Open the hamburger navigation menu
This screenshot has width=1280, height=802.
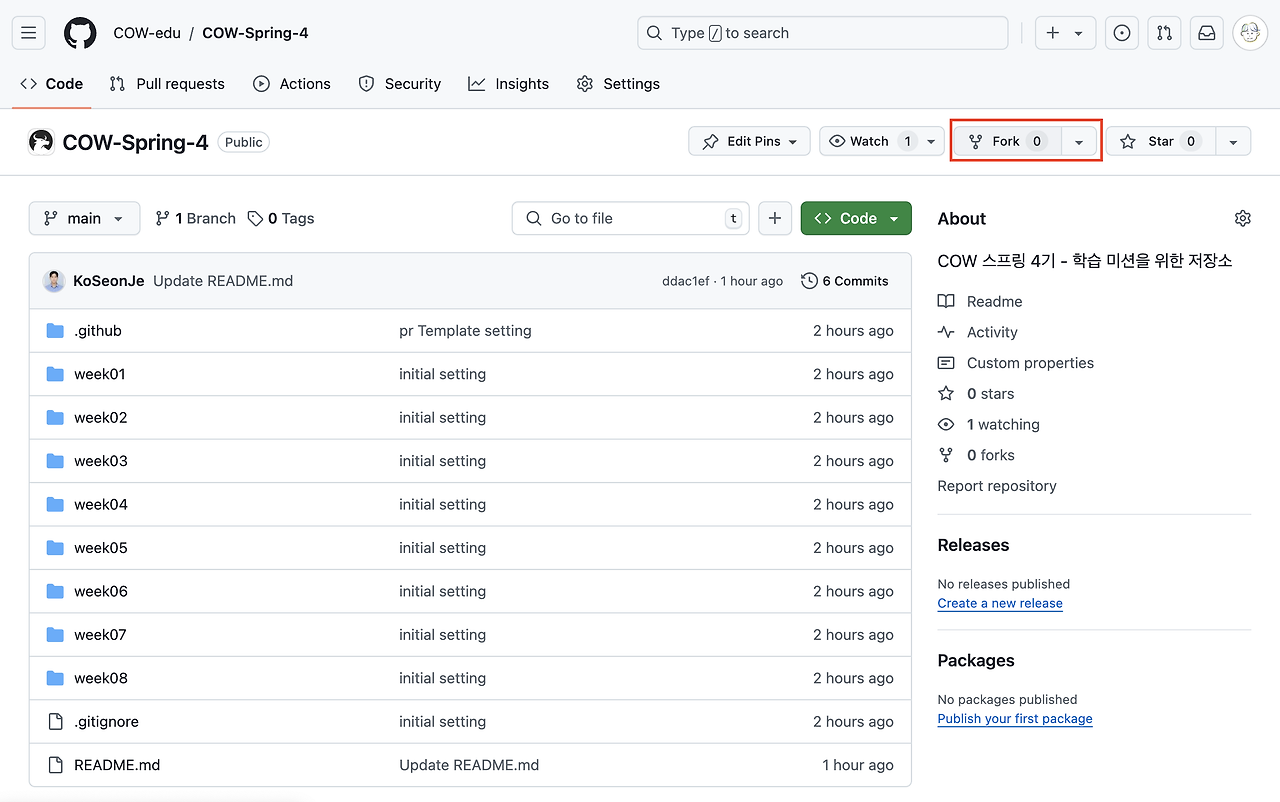click(x=28, y=33)
